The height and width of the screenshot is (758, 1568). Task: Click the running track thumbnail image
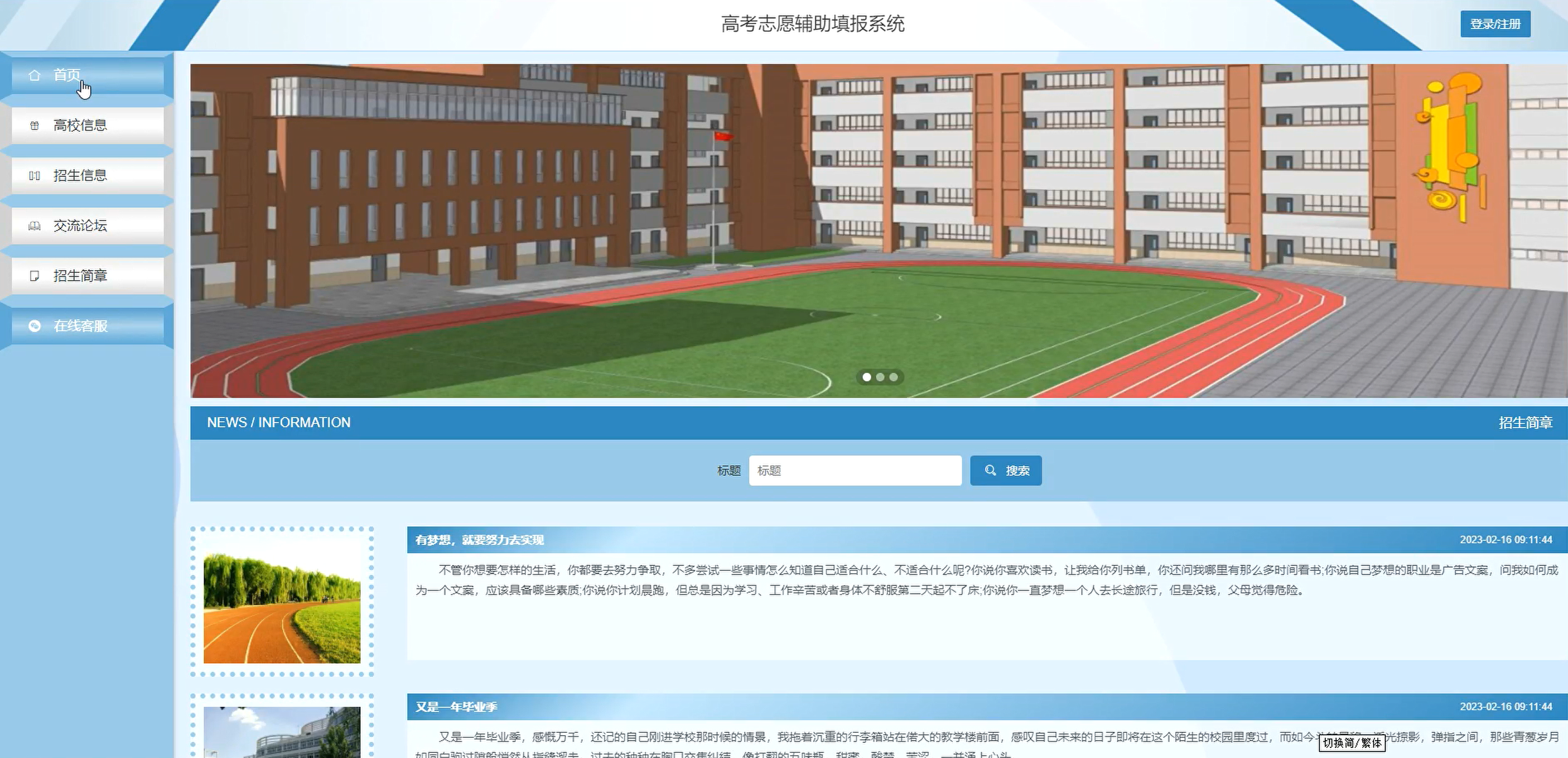point(282,601)
